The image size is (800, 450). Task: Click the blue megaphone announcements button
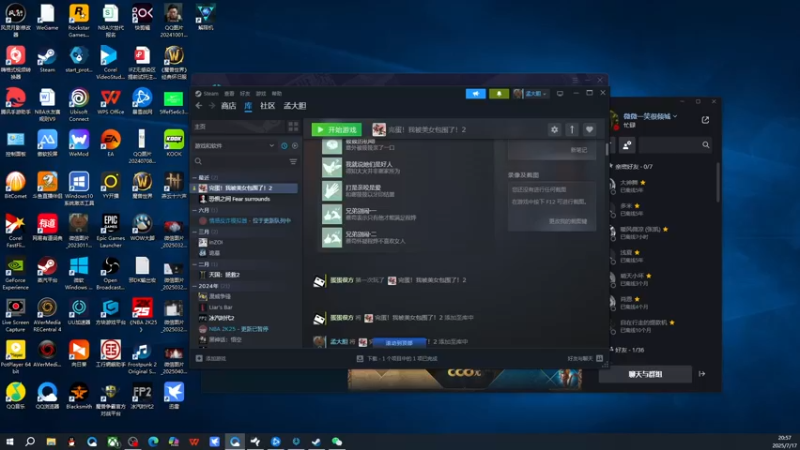coord(476,93)
